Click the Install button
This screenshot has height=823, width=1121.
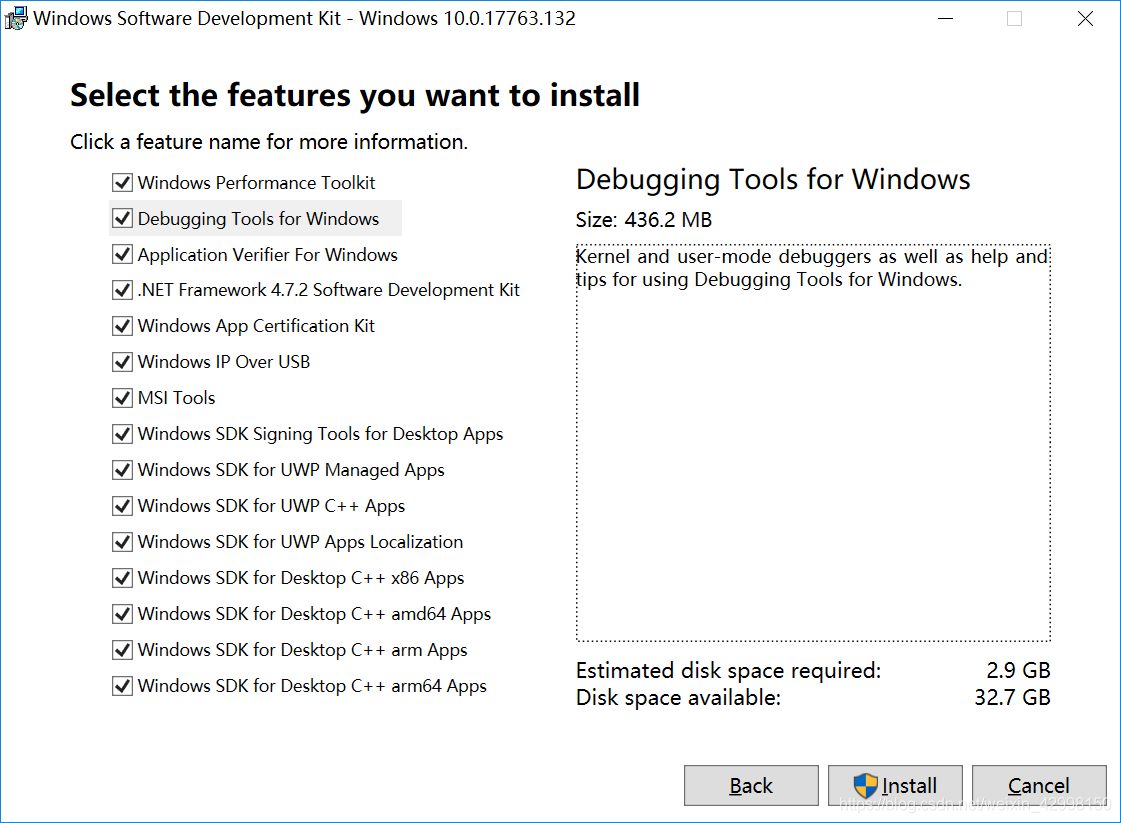tap(895, 786)
